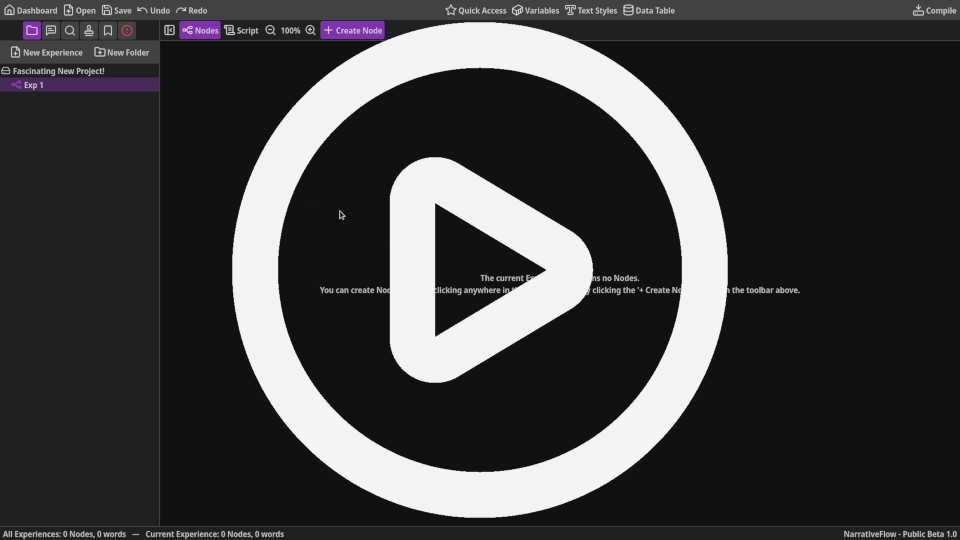Screen dimensions: 960x540
Task: Undo the last action
Action: [x=154, y=10]
